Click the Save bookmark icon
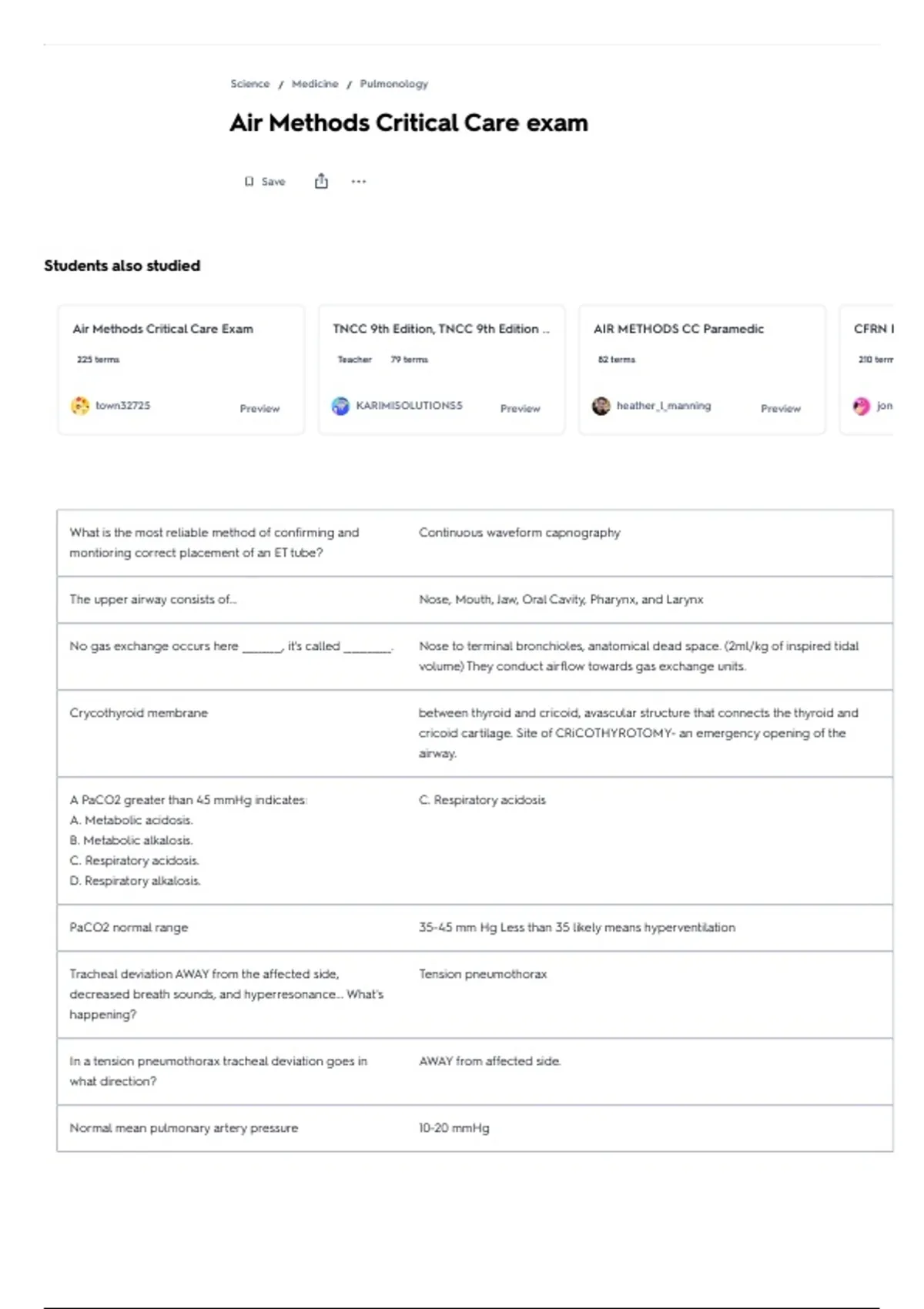This screenshot has height=1309, width=924. pyautogui.click(x=249, y=182)
